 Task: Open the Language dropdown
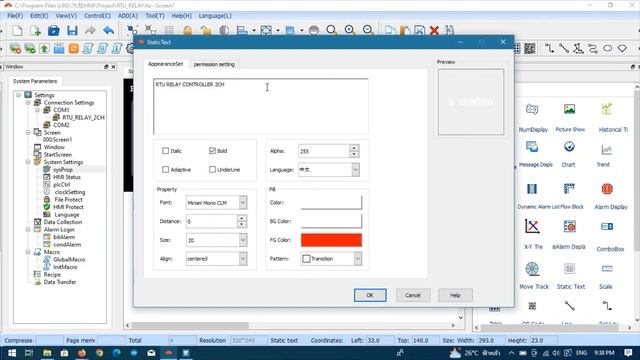coord(356,170)
